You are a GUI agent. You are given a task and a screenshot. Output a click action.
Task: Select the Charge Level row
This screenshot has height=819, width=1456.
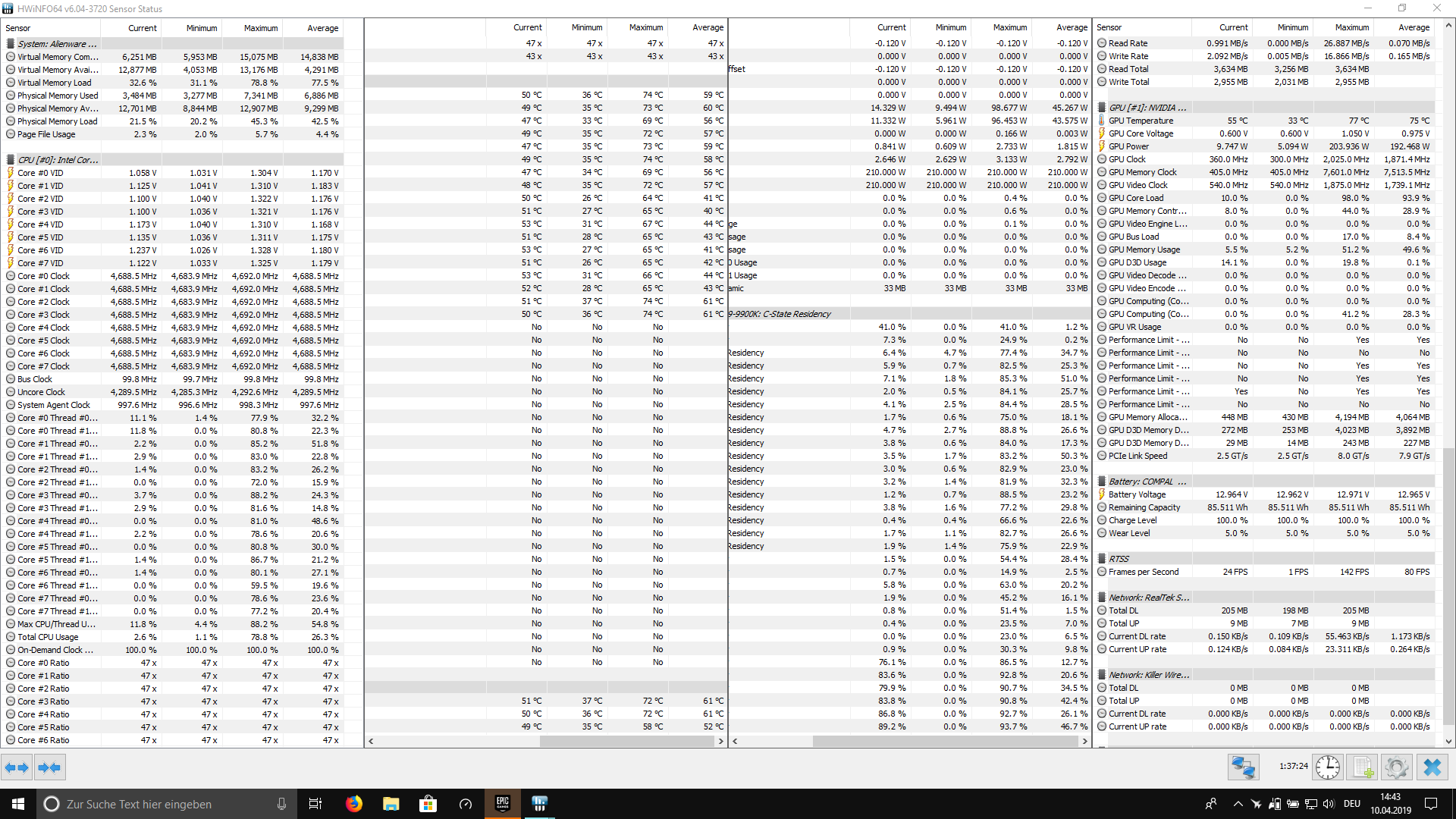[1265, 520]
